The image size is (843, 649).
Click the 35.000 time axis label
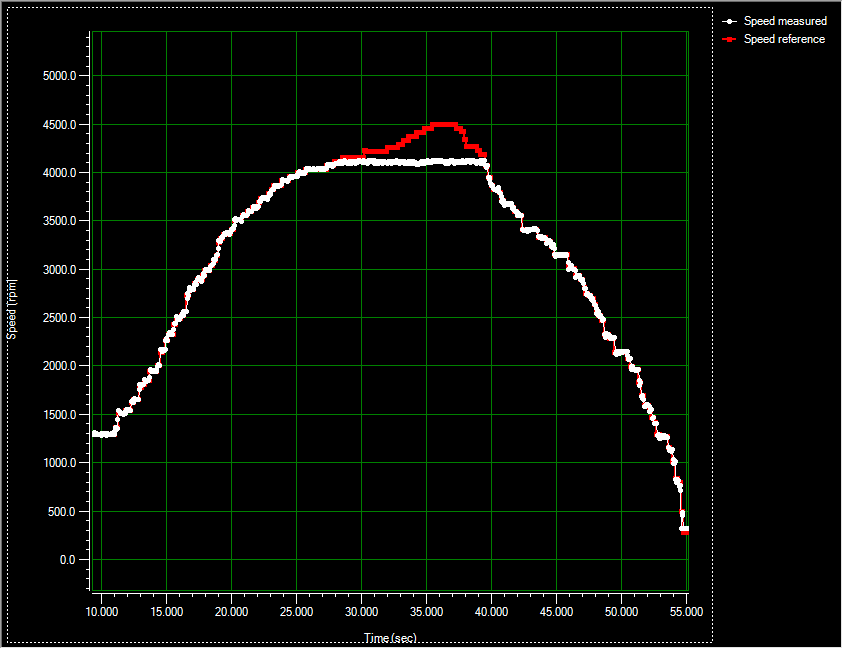coord(427,612)
